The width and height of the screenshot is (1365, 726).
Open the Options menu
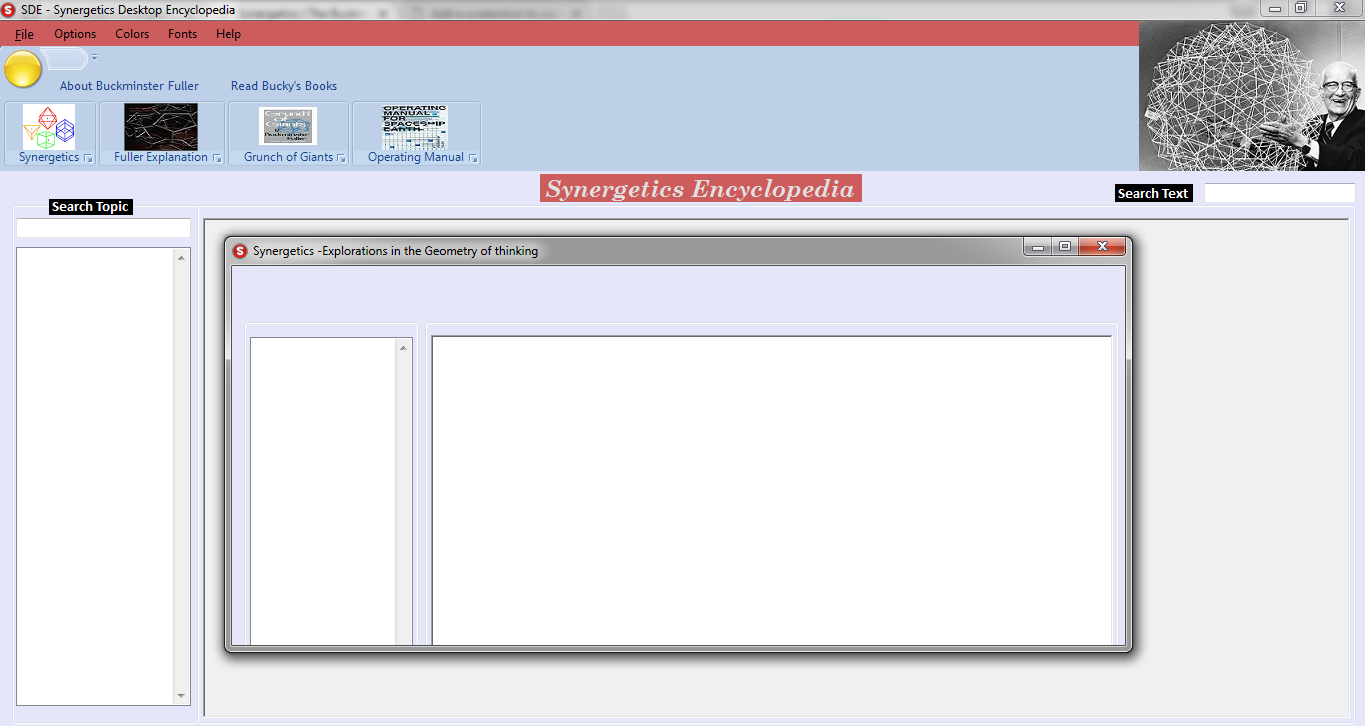coord(75,34)
